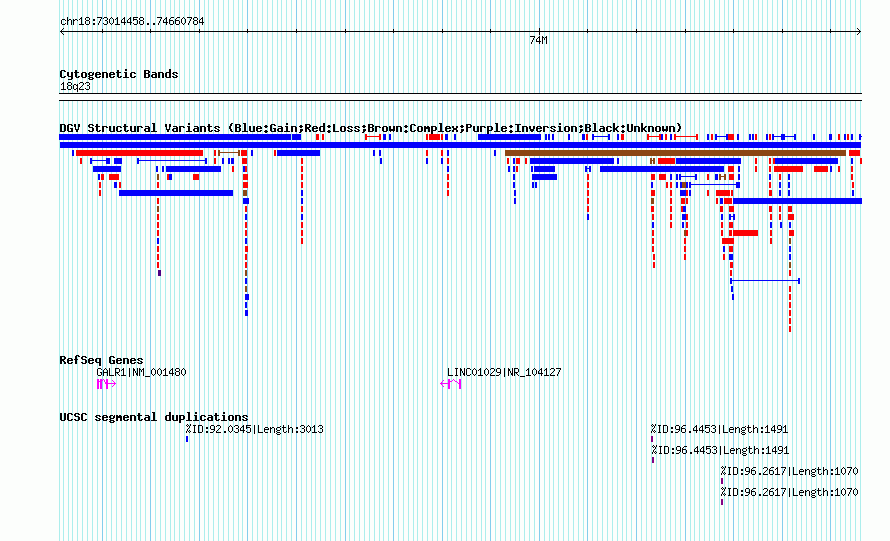Screen dimensions: 890x541
Task: Click the right arrow end of ruler
Action: point(859,32)
